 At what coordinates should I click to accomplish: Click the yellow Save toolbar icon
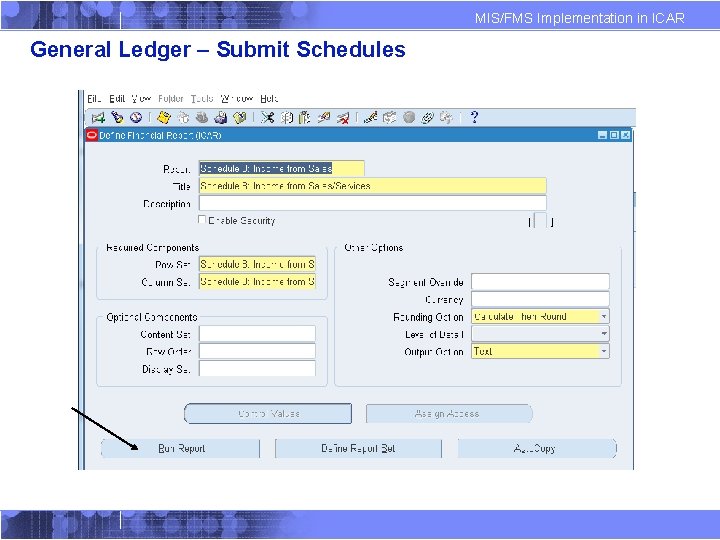(163, 118)
